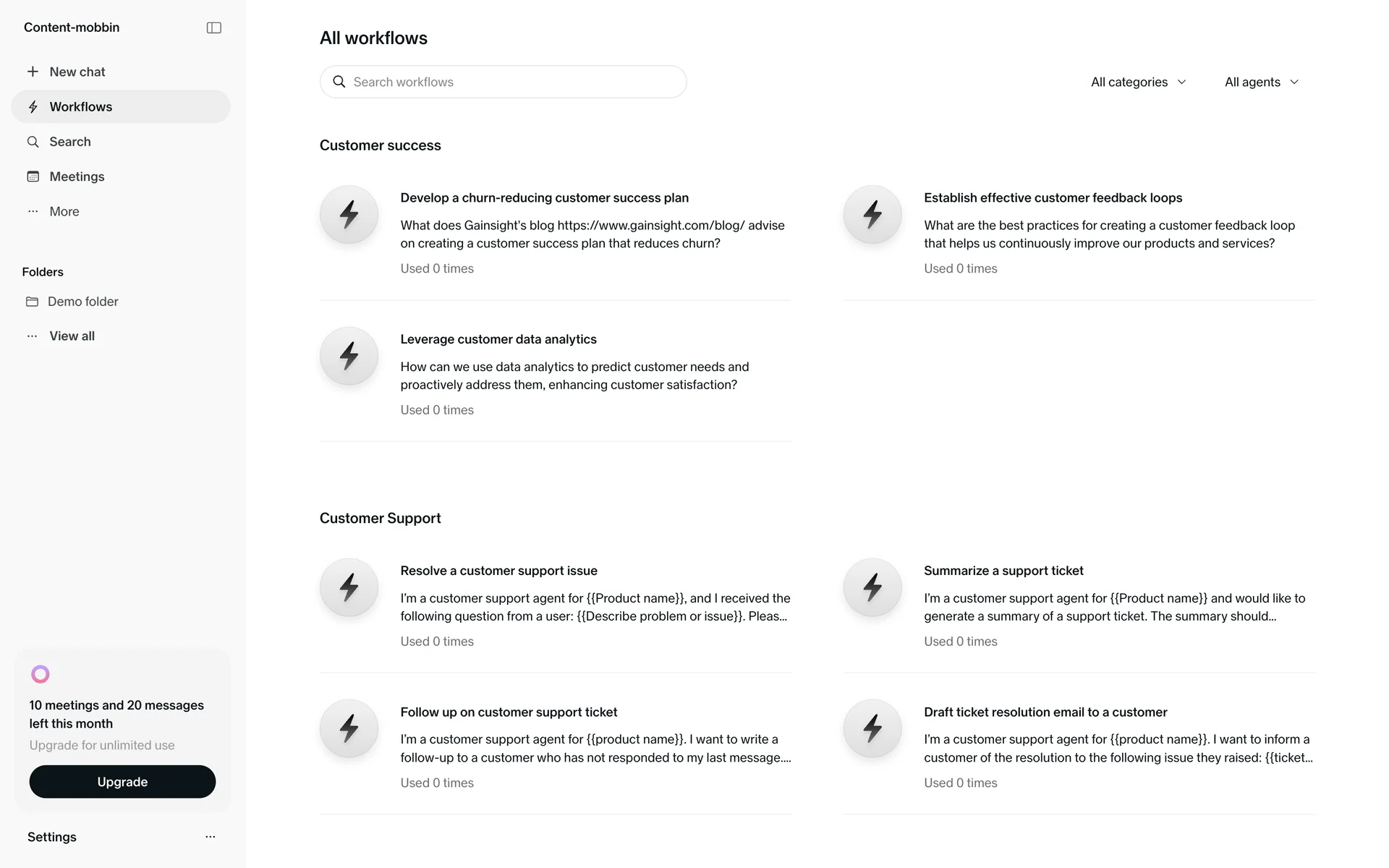The height and width of the screenshot is (868, 1389).
Task: Expand the More sidebar options
Action: (64, 211)
